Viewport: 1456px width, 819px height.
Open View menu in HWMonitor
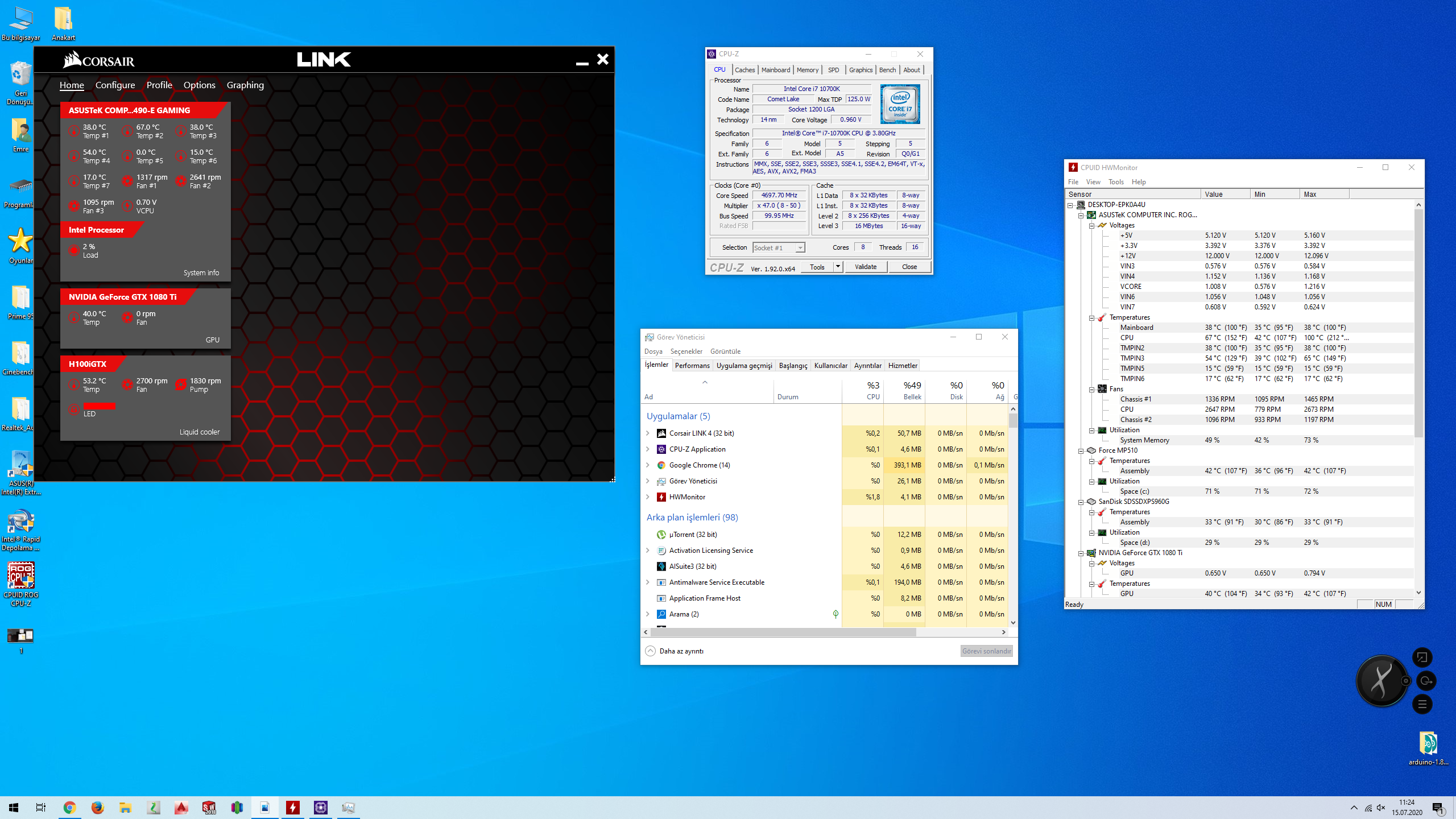pos(1093,182)
